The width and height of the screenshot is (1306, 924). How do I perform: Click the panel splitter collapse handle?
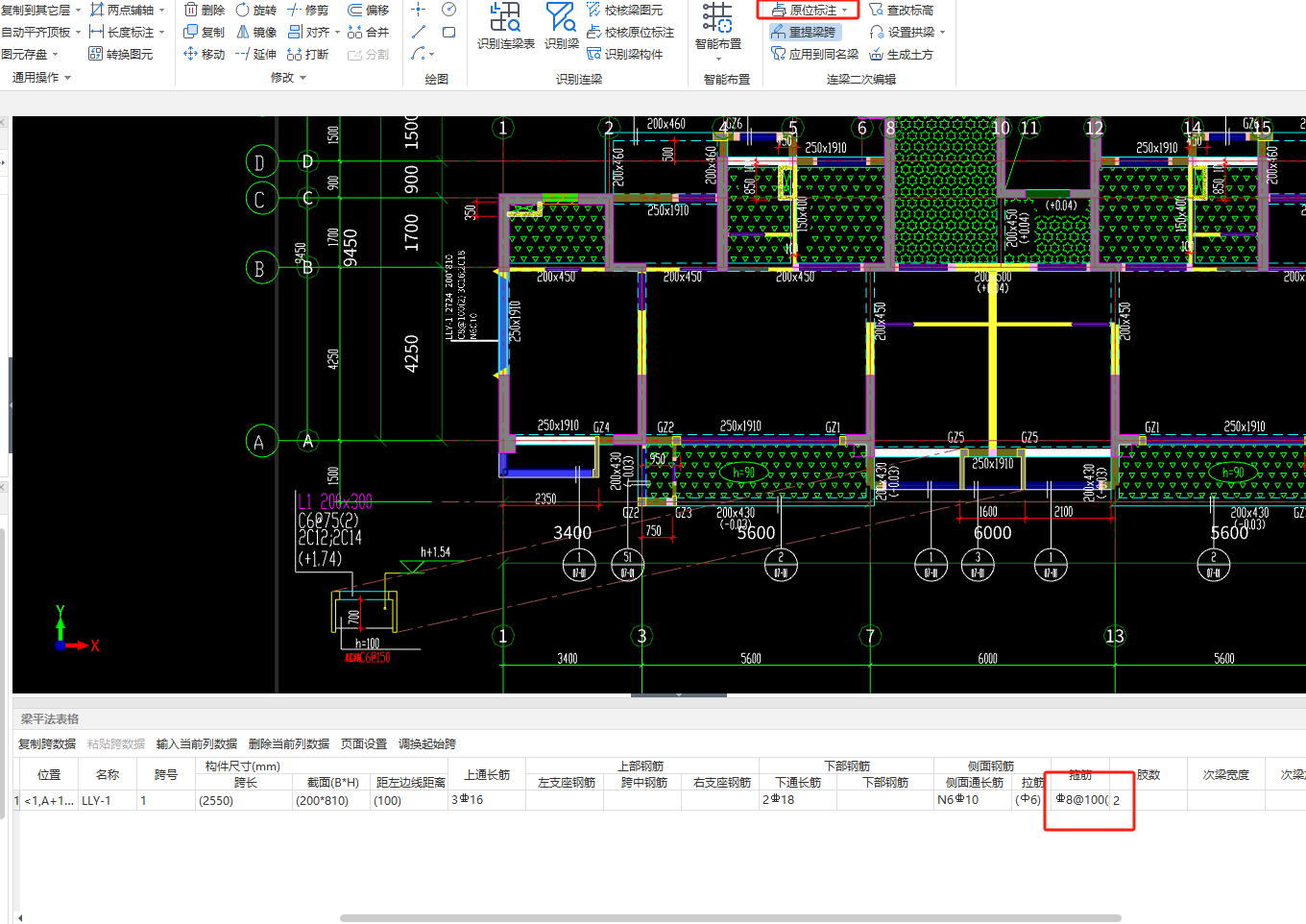[679, 694]
